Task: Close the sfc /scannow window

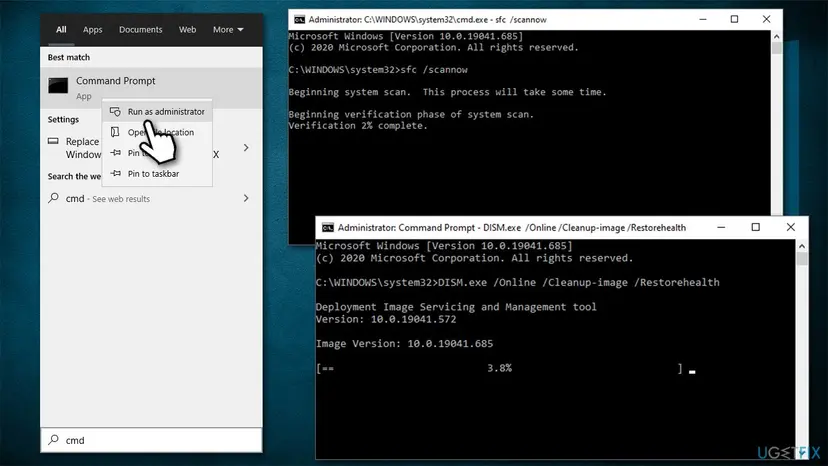Action: coord(766,19)
